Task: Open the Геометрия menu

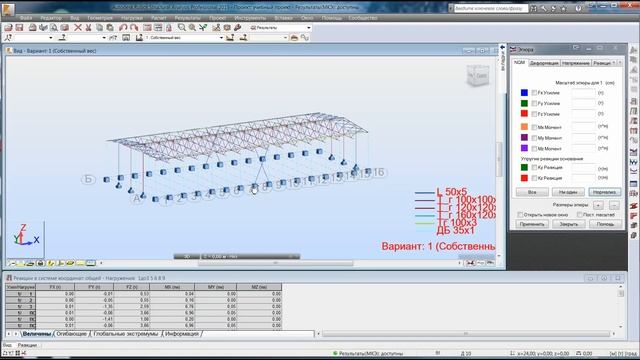Action: pyautogui.click(x=100, y=18)
